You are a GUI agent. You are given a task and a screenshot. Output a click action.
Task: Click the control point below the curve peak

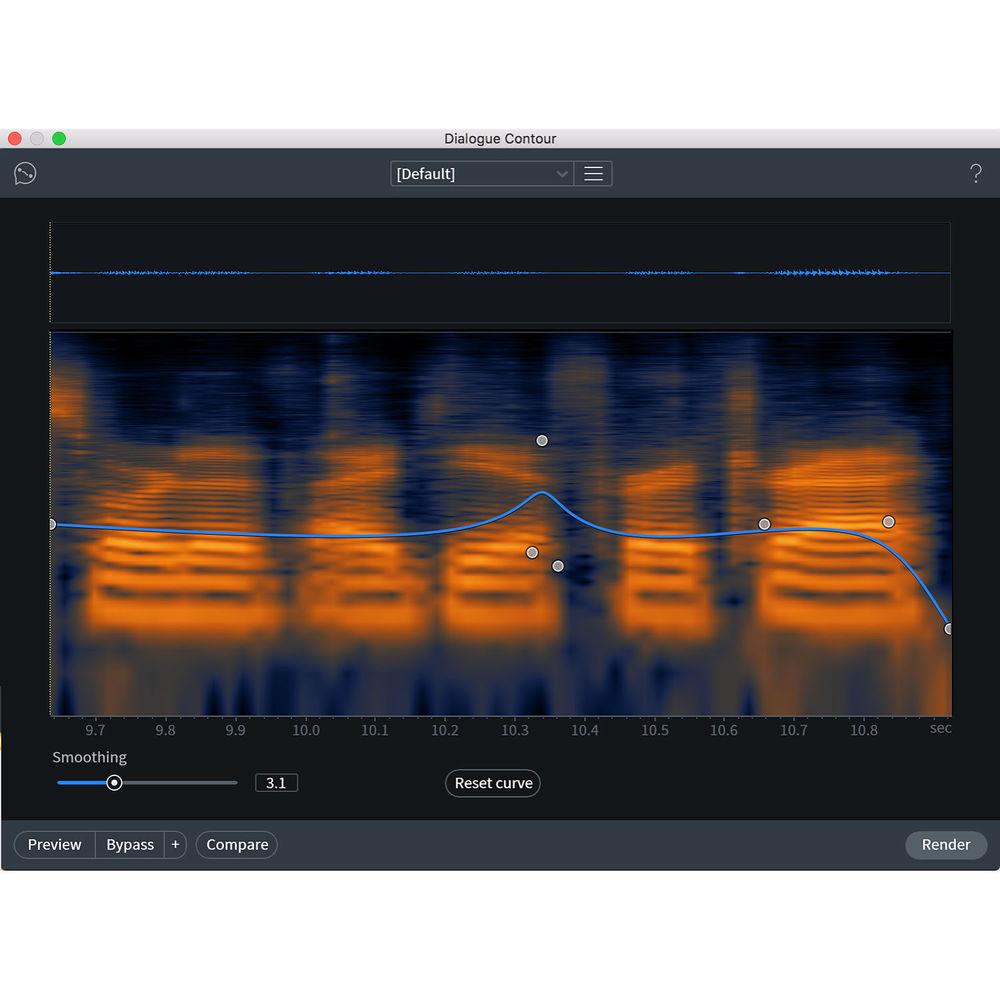click(x=531, y=552)
